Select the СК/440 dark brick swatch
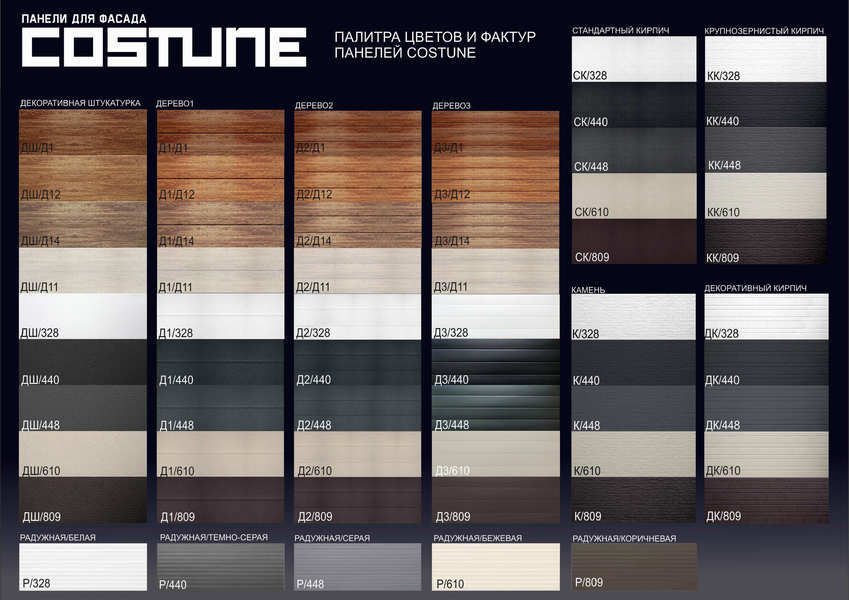The width and height of the screenshot is (849, 600). click(634, 105)
